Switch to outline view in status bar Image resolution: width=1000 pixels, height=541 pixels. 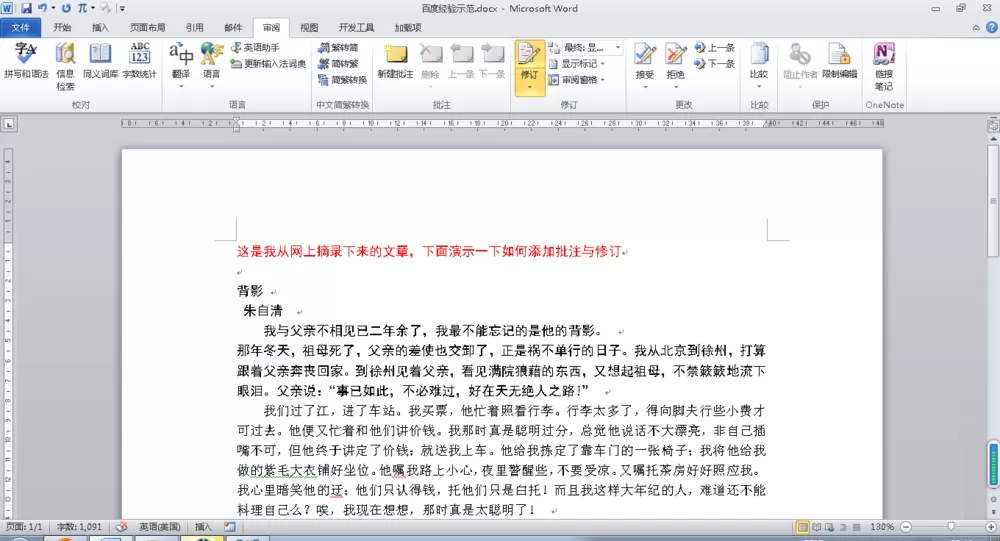coord(843,527)
